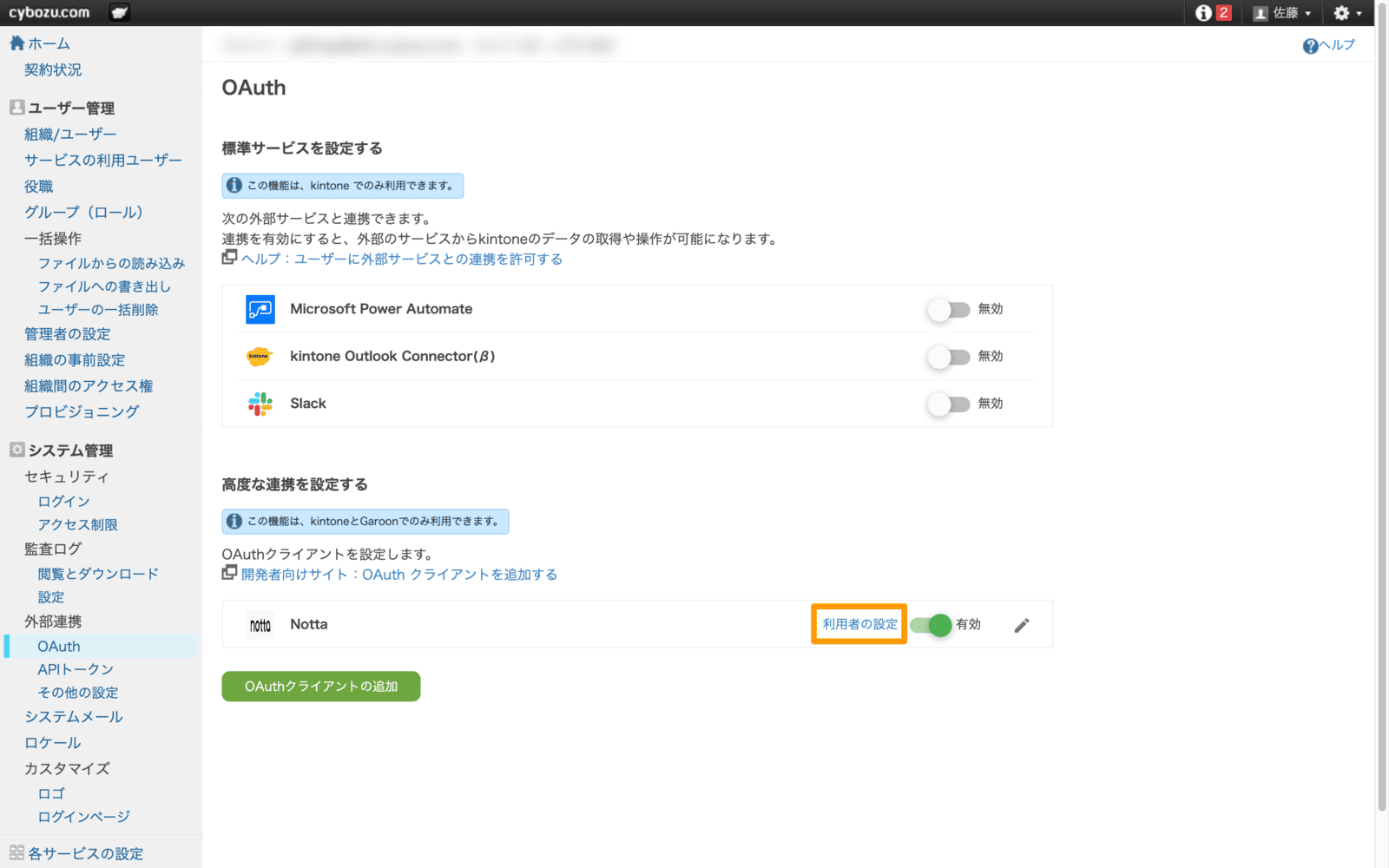Viewport: 1389px width, 868px height.
Task: Click the help question mark icon
Action: [1311, 46]
